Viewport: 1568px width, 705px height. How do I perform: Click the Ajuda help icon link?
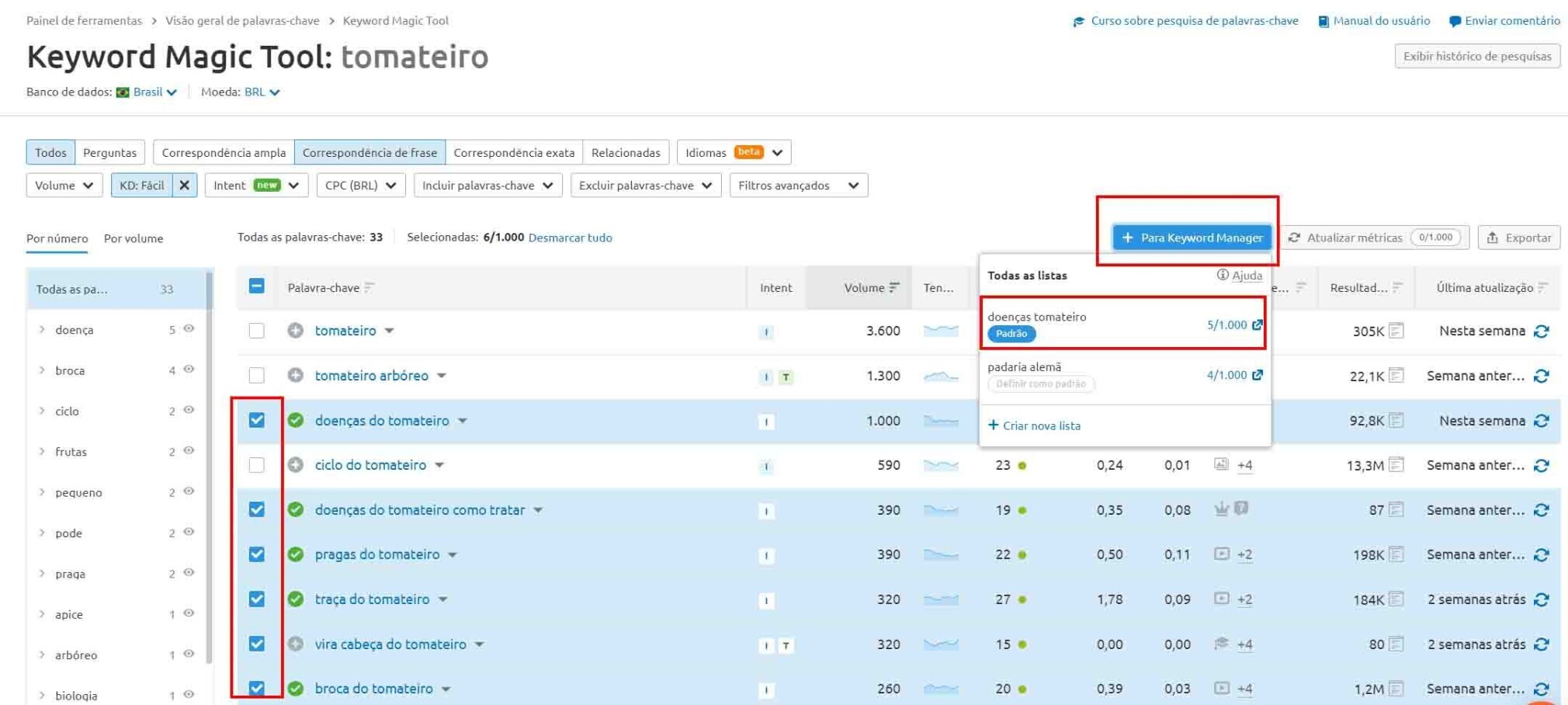(1240, 275)
